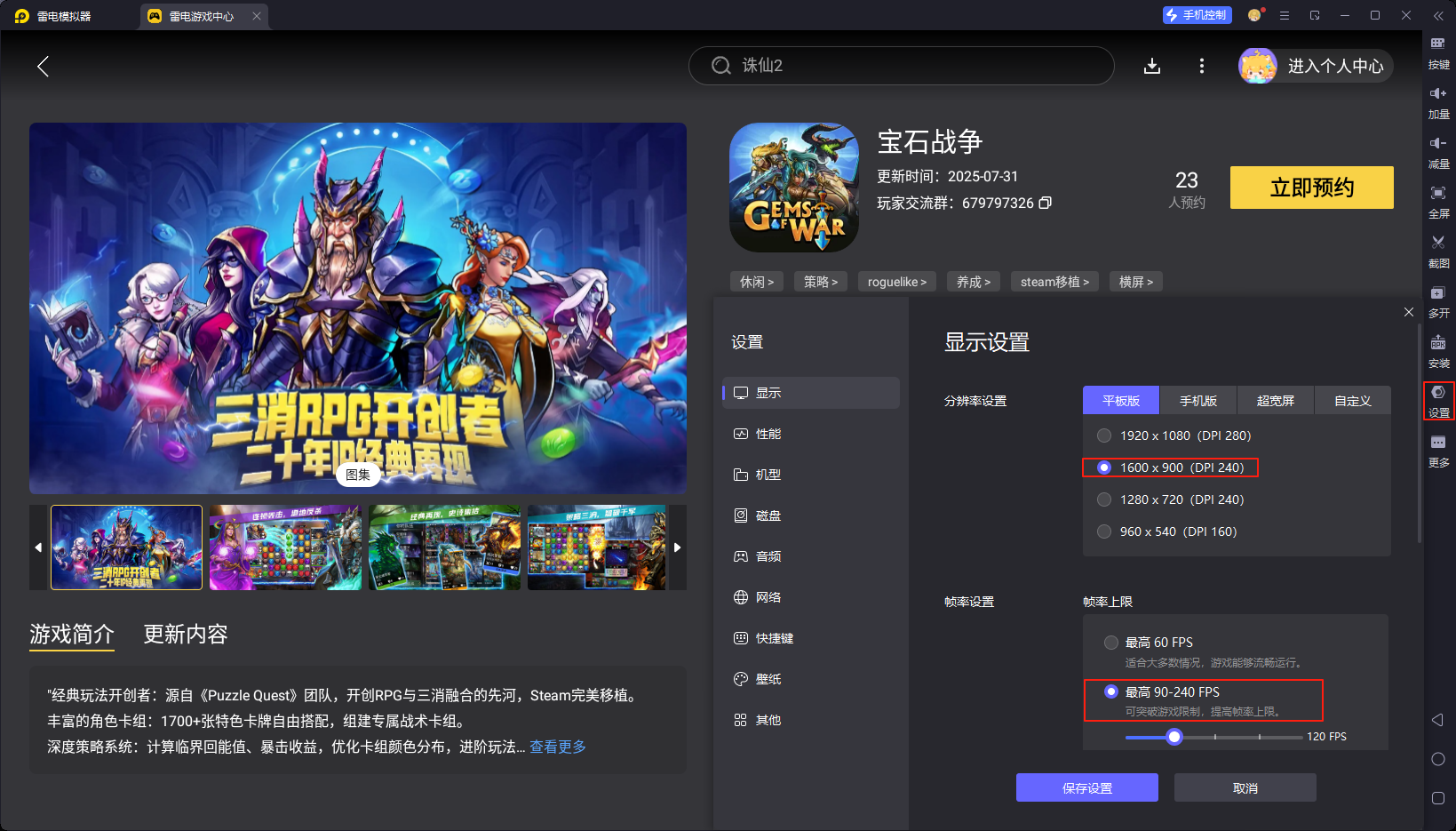The image size is (1456, 831).
Task: Open 其他 settings category
Action: click(x=811, y=720)
